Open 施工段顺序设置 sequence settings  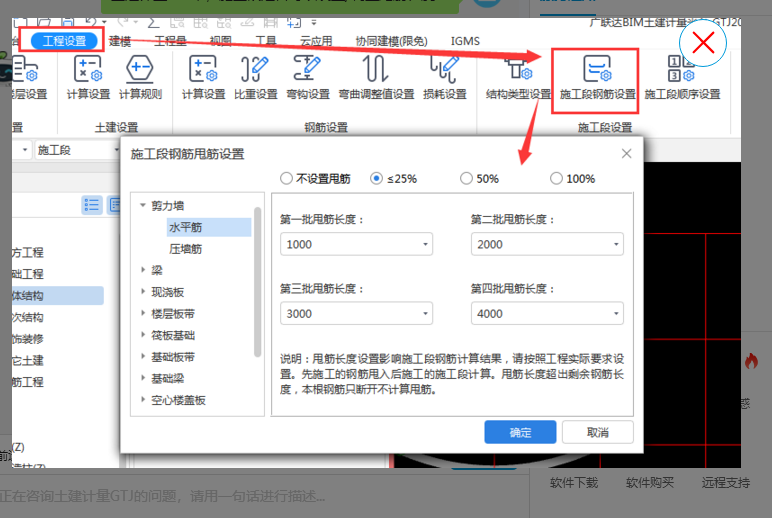tap(682, 78)
